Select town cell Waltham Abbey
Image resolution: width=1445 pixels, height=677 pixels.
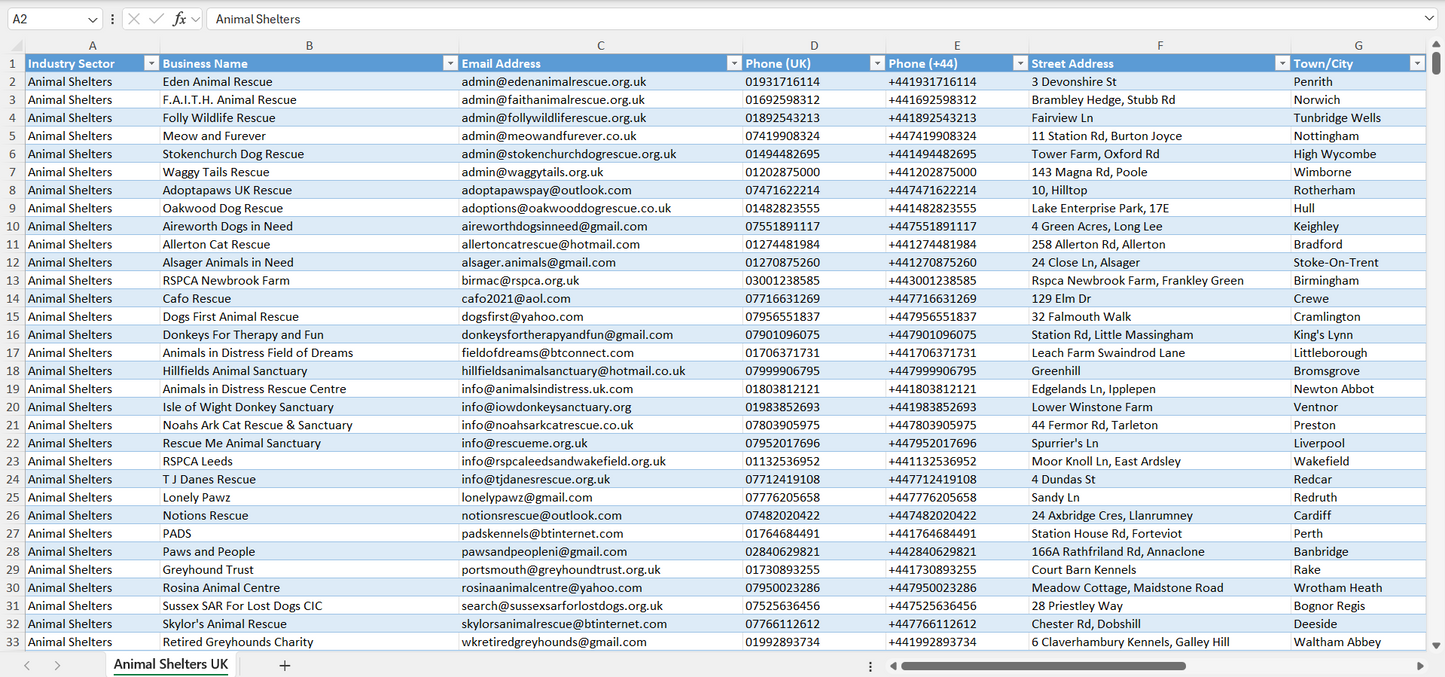[x=1358, y=642]
